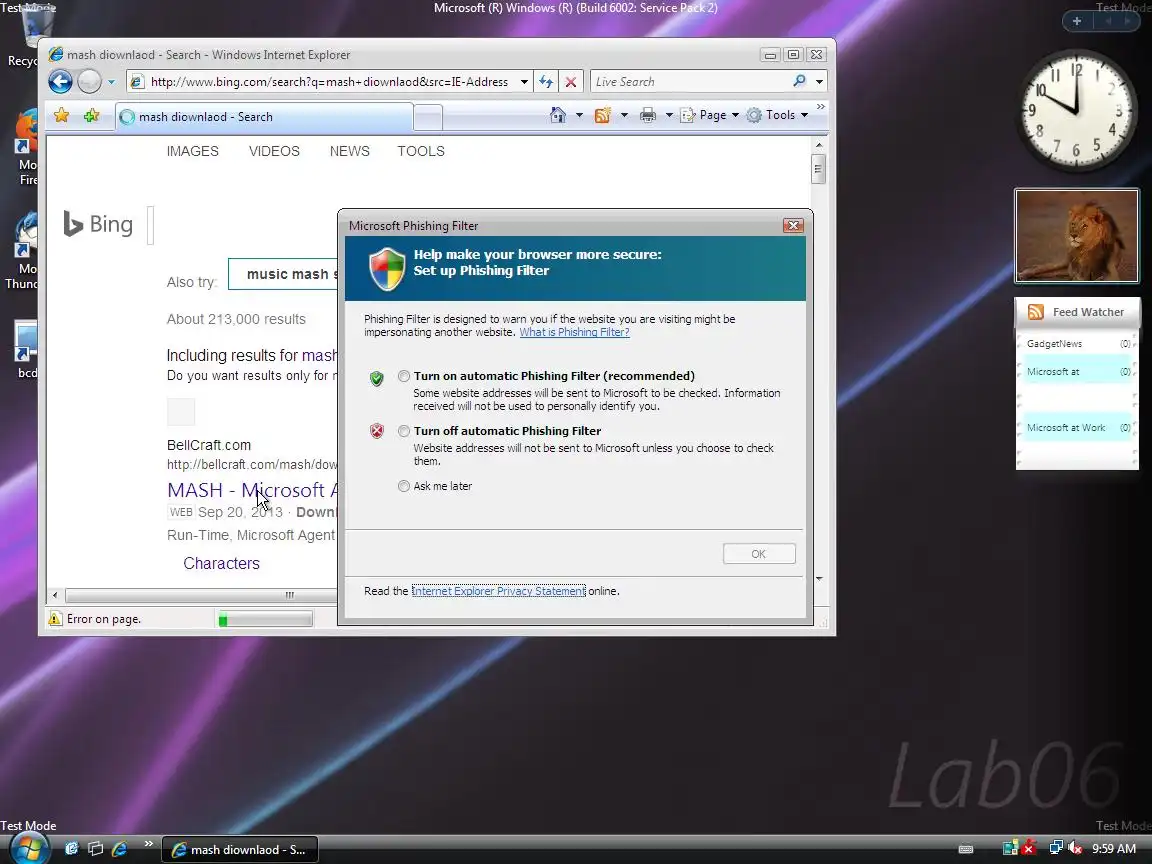Open the GadgetNews feed entry

[x=1078, y=344]
